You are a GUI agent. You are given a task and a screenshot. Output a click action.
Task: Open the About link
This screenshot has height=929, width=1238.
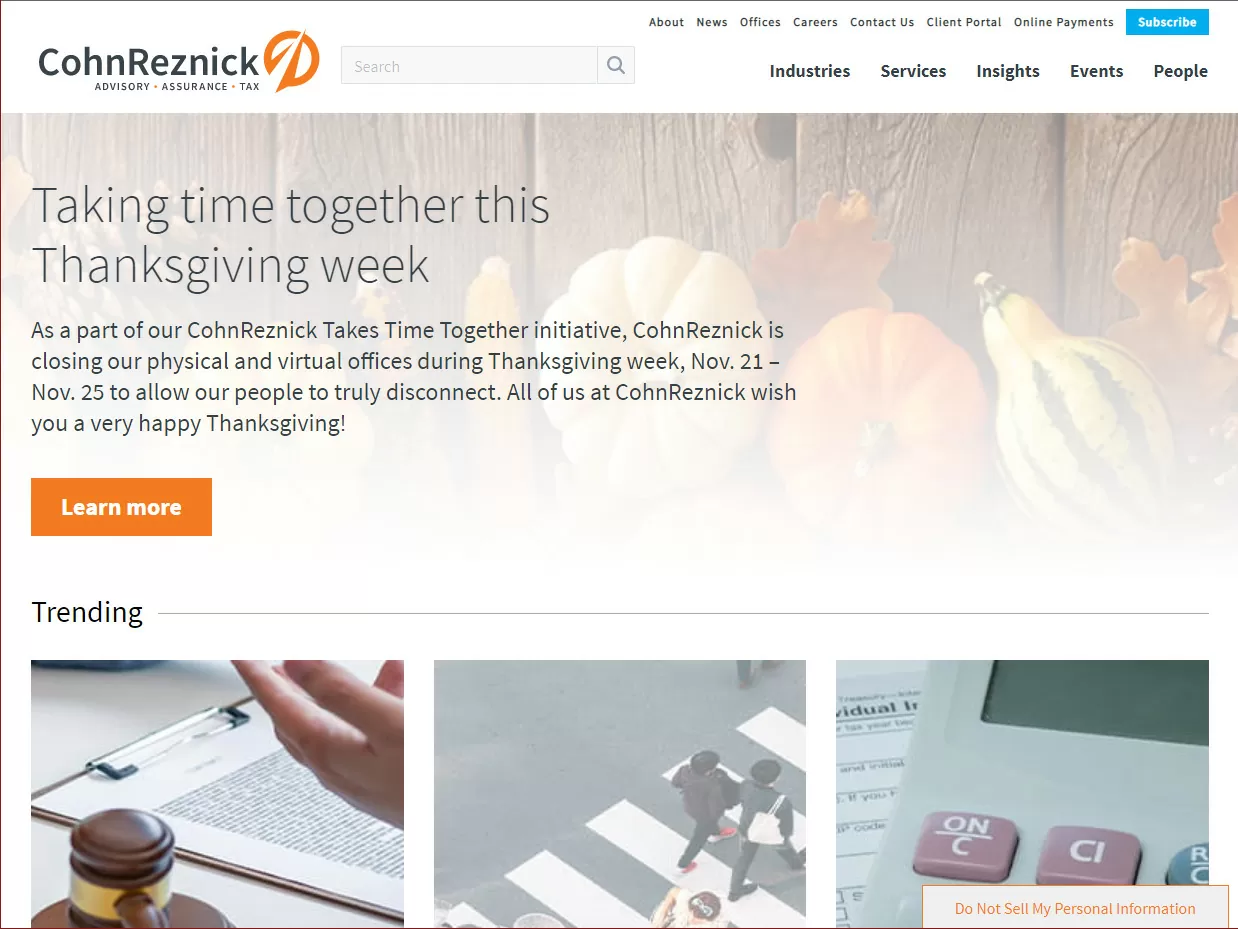point(666,22)
